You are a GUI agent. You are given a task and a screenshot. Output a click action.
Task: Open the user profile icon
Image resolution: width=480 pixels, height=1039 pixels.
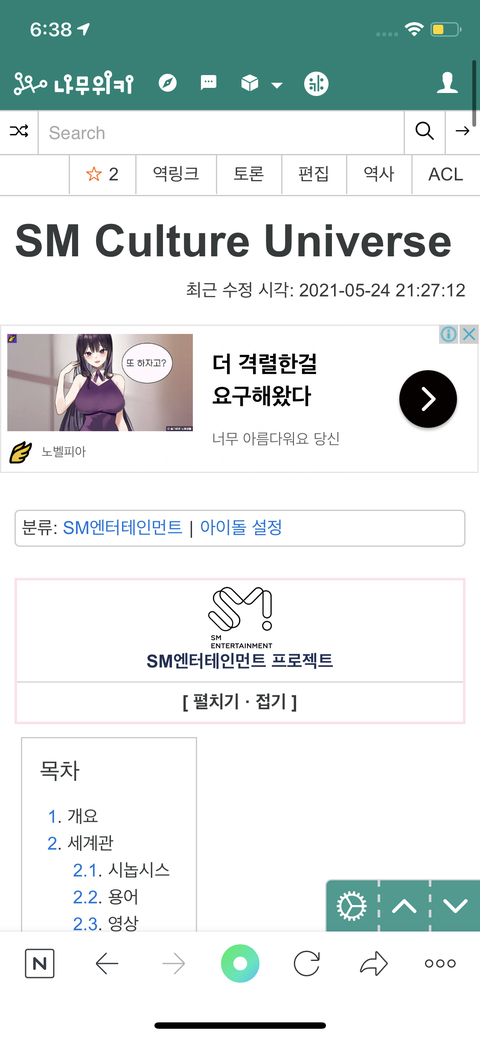coord(448,83)
